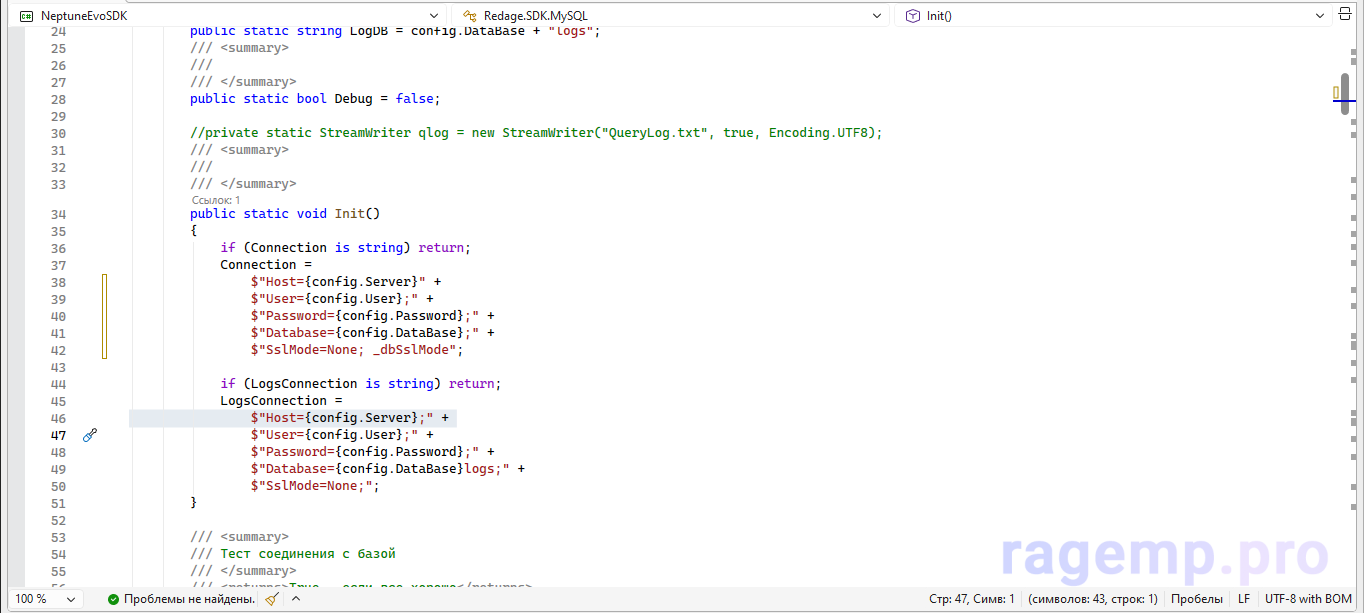Toggle the LF line ending setting

[1243, 599]
